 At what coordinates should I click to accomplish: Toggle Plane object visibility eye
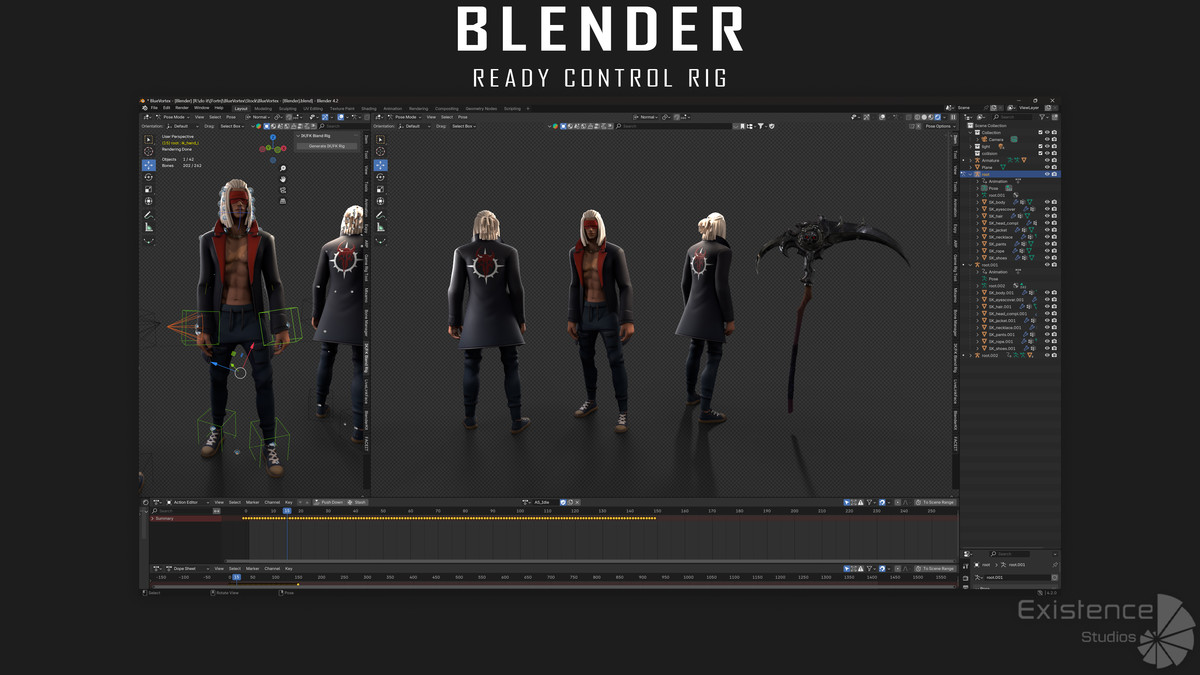[x=1047, y=167]
